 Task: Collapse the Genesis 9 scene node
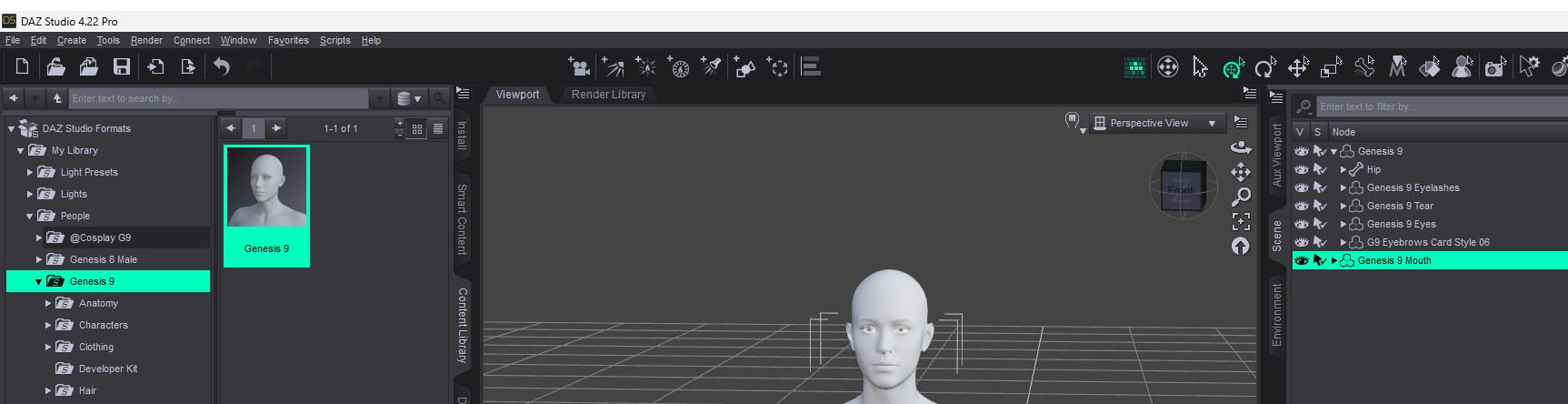[1333, 152]
